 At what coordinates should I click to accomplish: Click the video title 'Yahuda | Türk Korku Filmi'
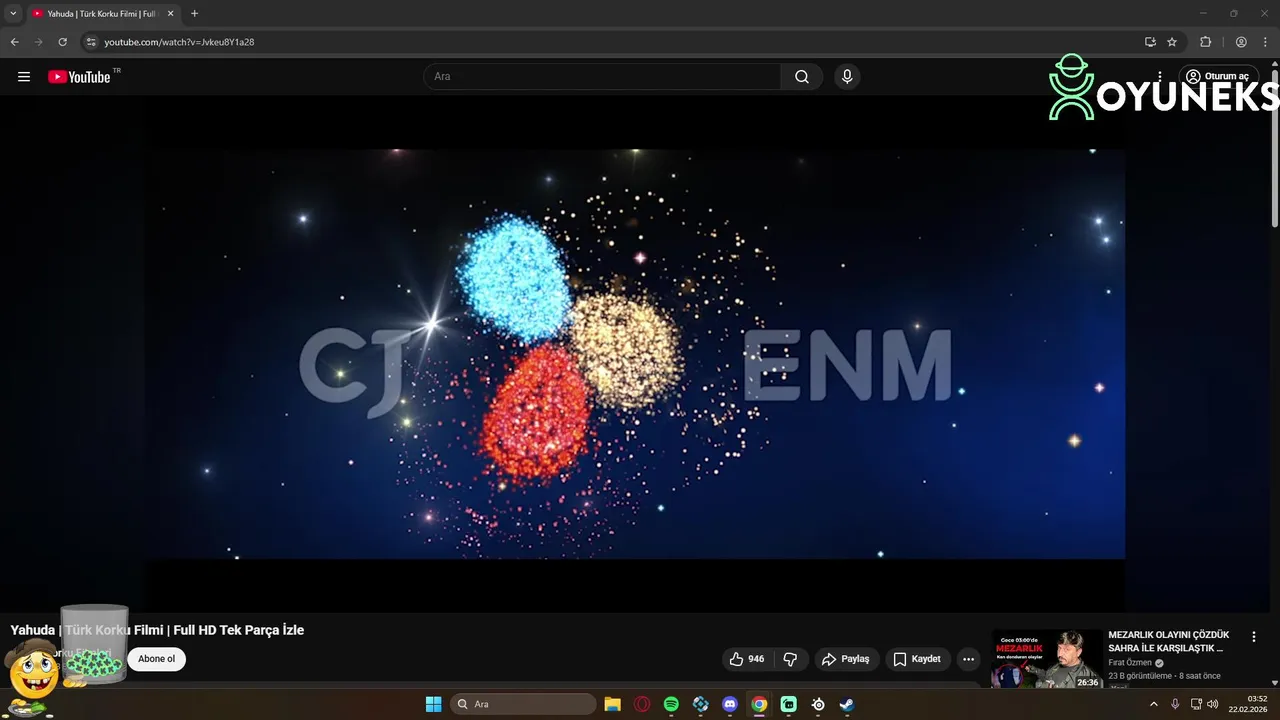[157, 630]
